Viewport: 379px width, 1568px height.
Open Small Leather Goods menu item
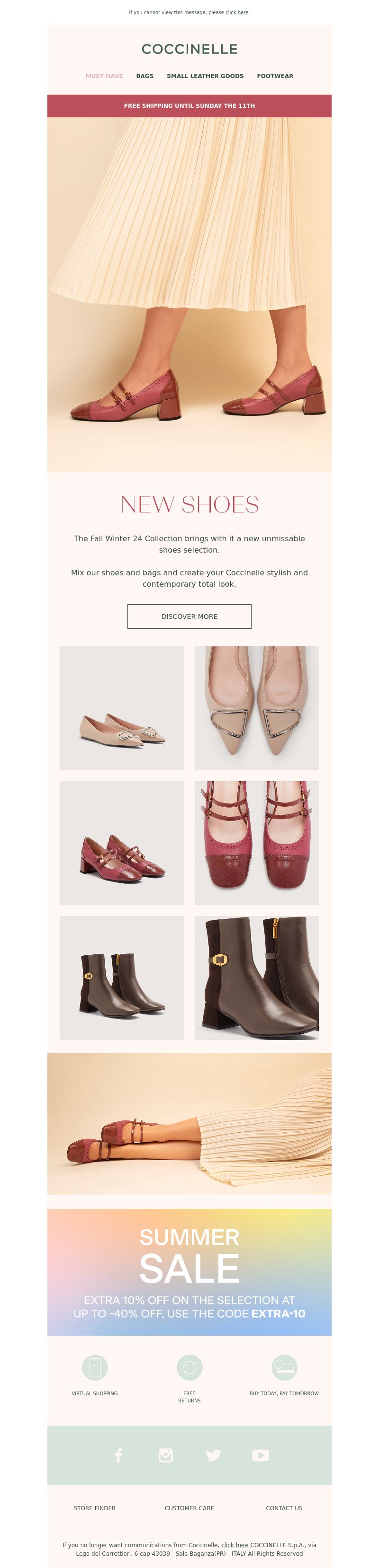(205, 76)
